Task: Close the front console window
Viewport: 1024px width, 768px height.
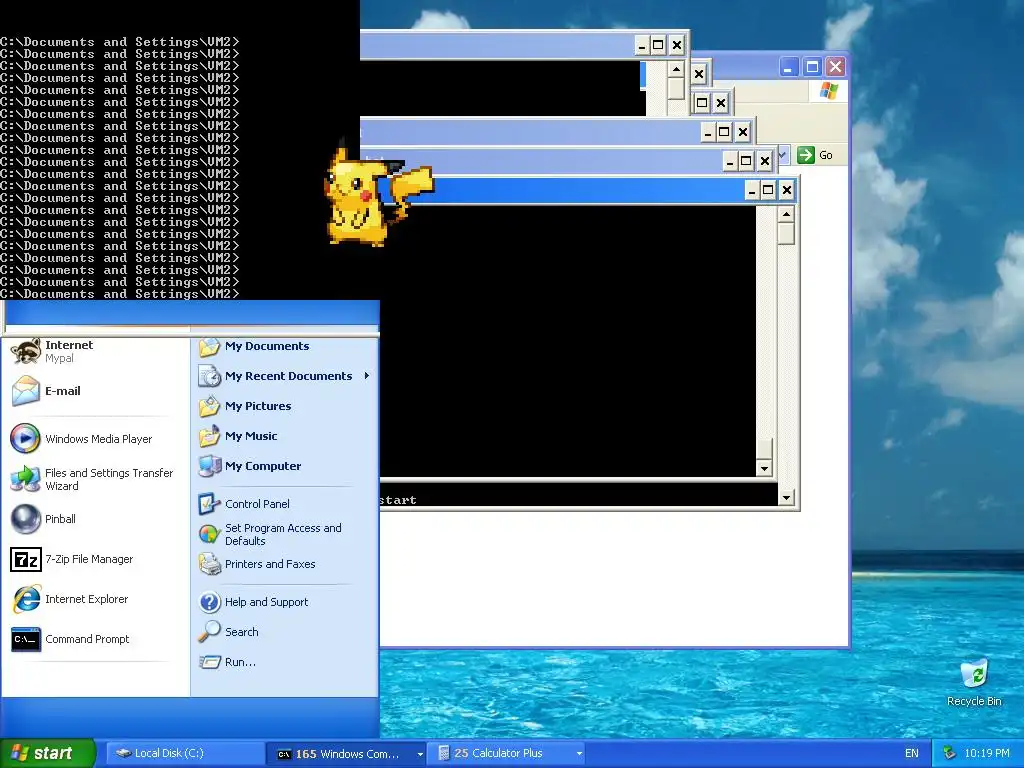Action: 787,190
